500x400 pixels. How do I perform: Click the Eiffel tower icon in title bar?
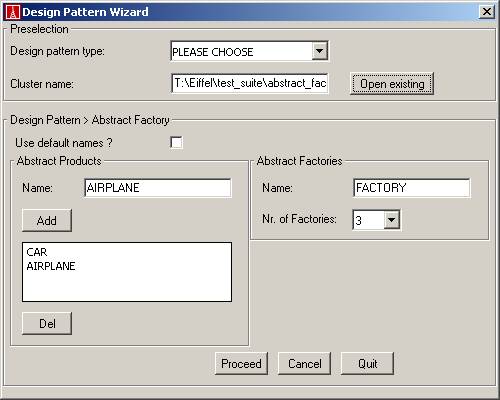point(13,12)
